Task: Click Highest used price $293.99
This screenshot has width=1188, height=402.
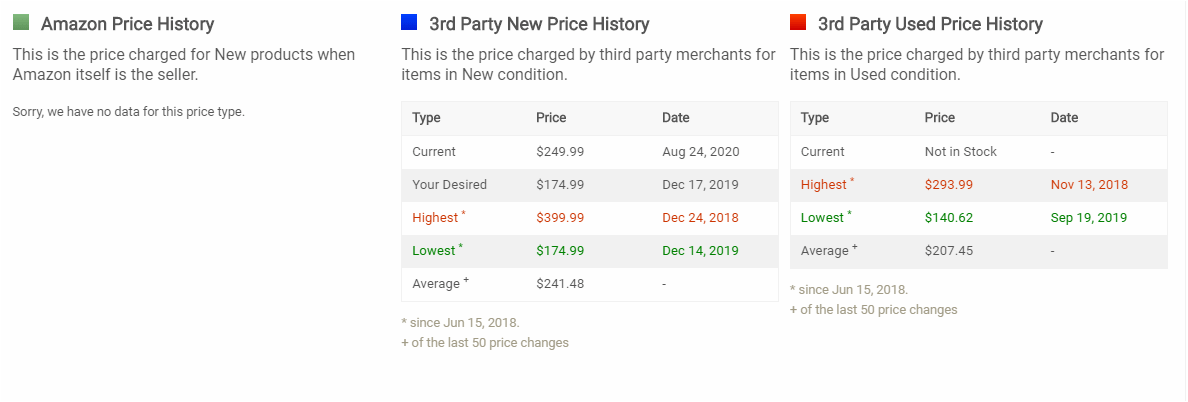Action: tap(949, 185)
